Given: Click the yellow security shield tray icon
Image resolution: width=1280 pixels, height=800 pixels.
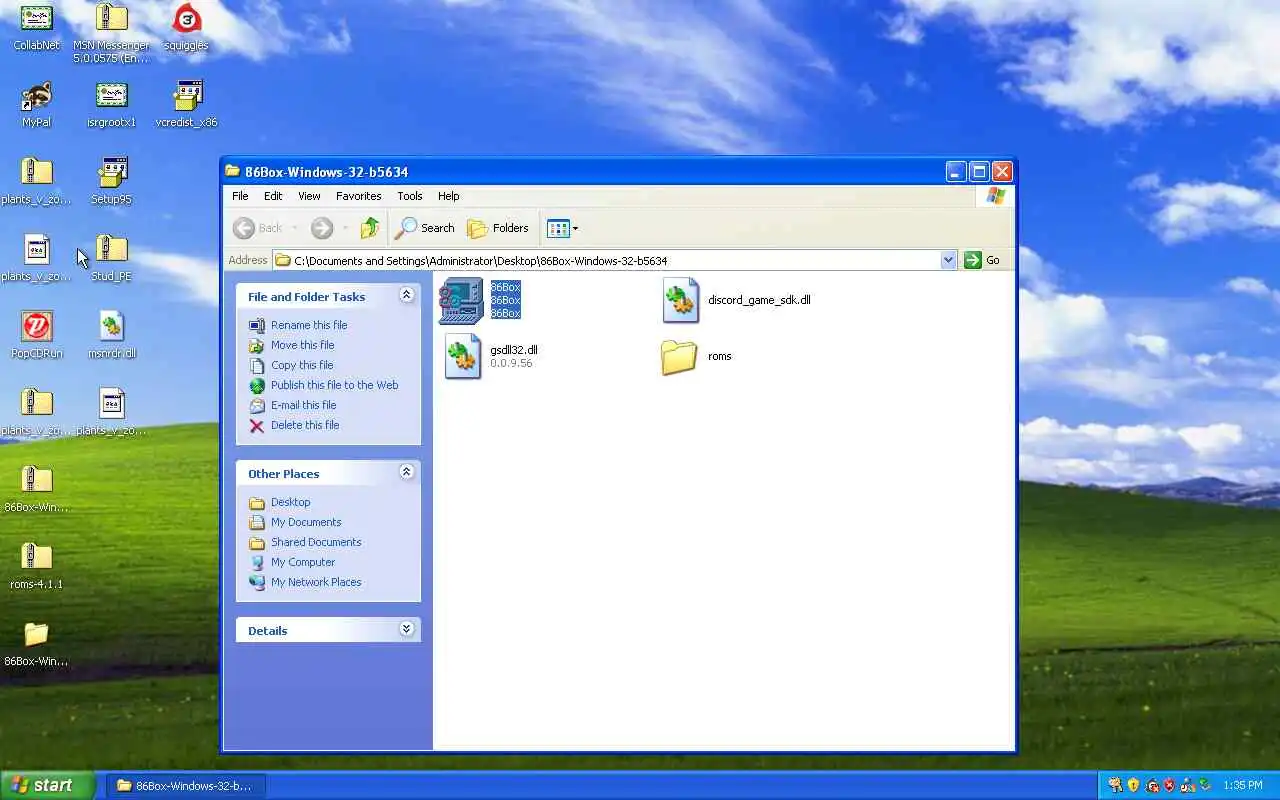Looking at the screenshot, I should [x=1133, y=785].
